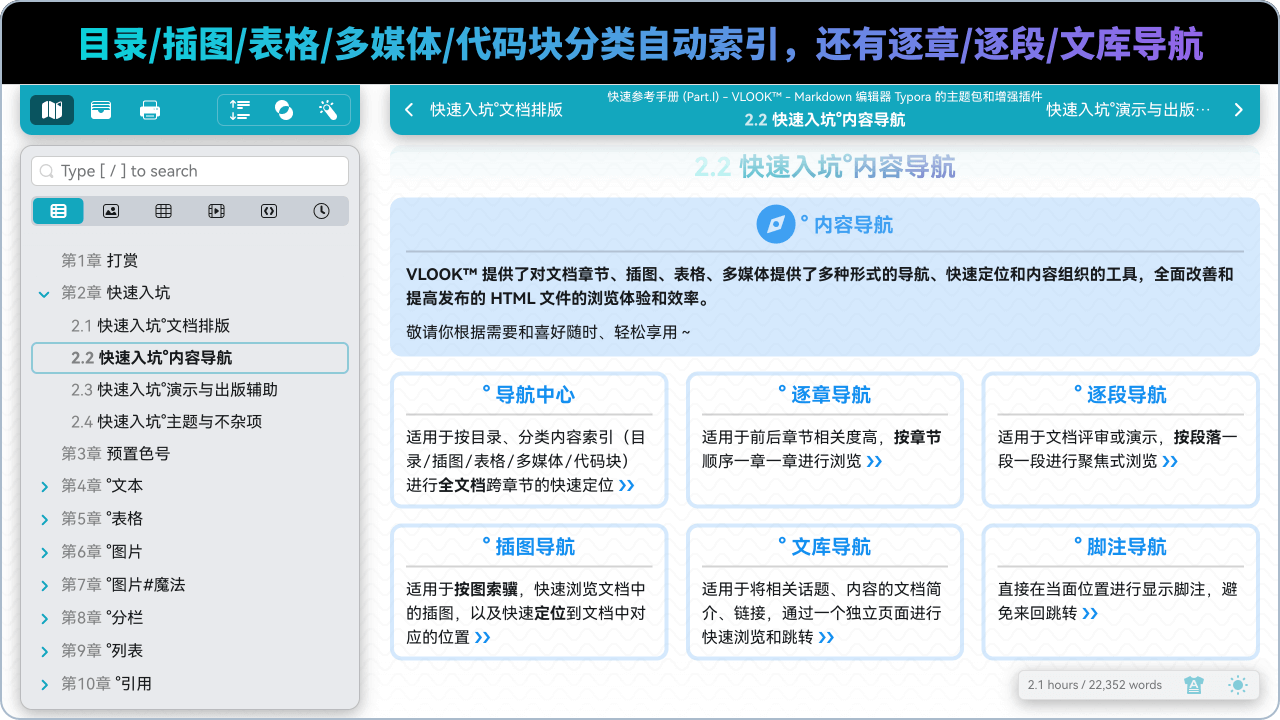
Task: Follow the 逐章导航 card arrow link
Action: (874, 462)
